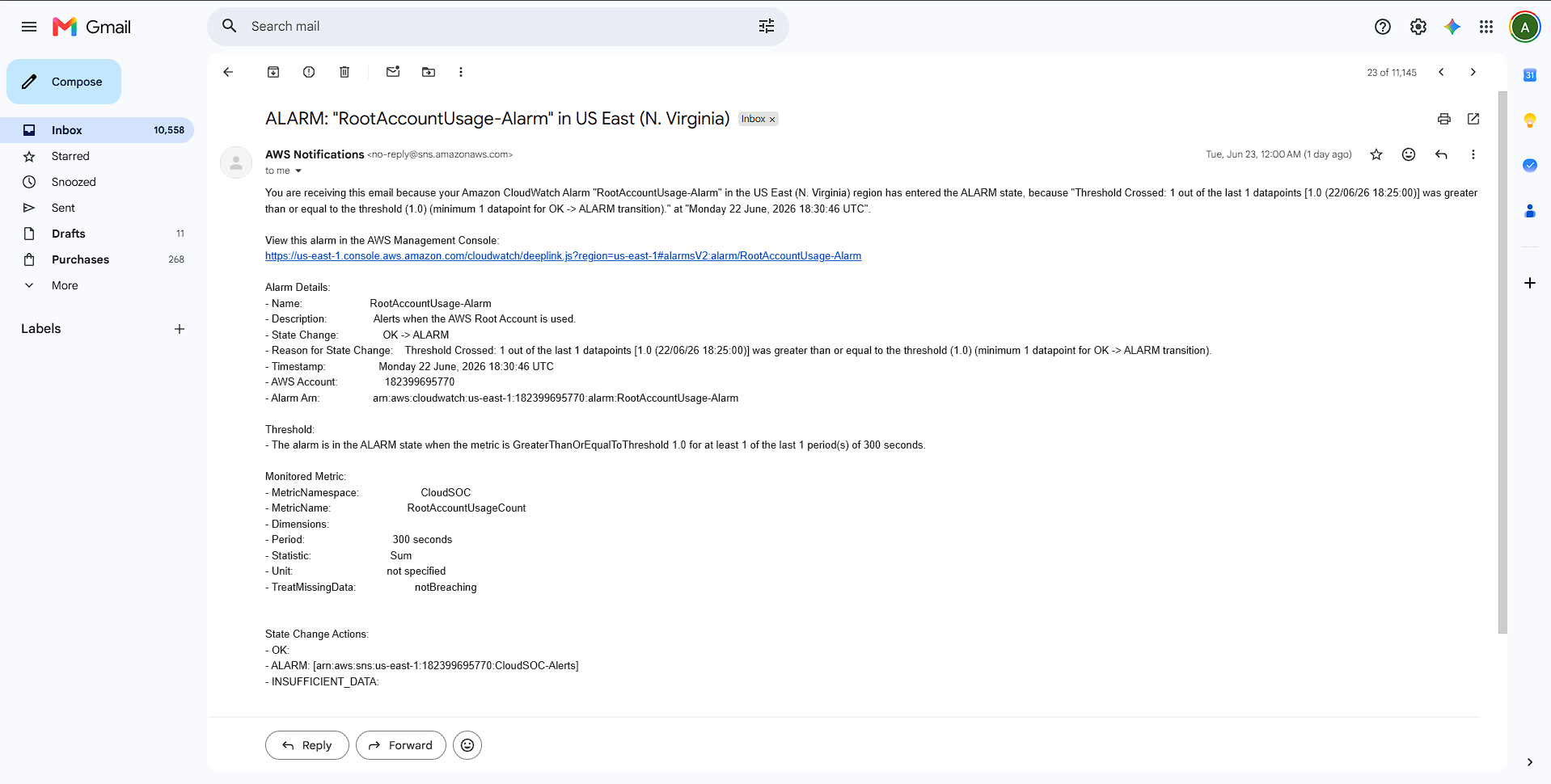Delete this email with trash icon
The width and height of the screenshot is (1551, 784).
click(344, 72)
